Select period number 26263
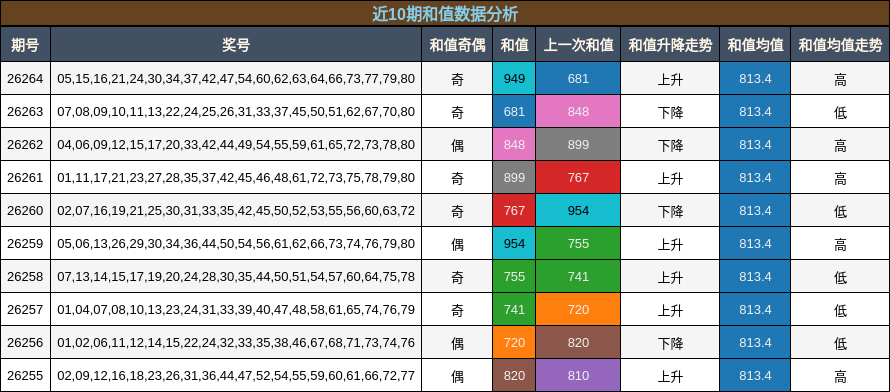 (25, 112)
